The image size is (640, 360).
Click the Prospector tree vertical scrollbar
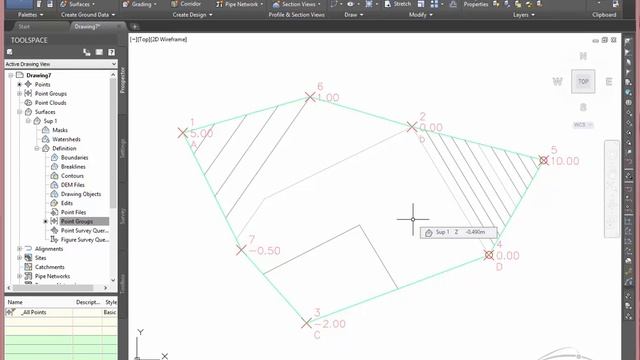tap(113, 143)
